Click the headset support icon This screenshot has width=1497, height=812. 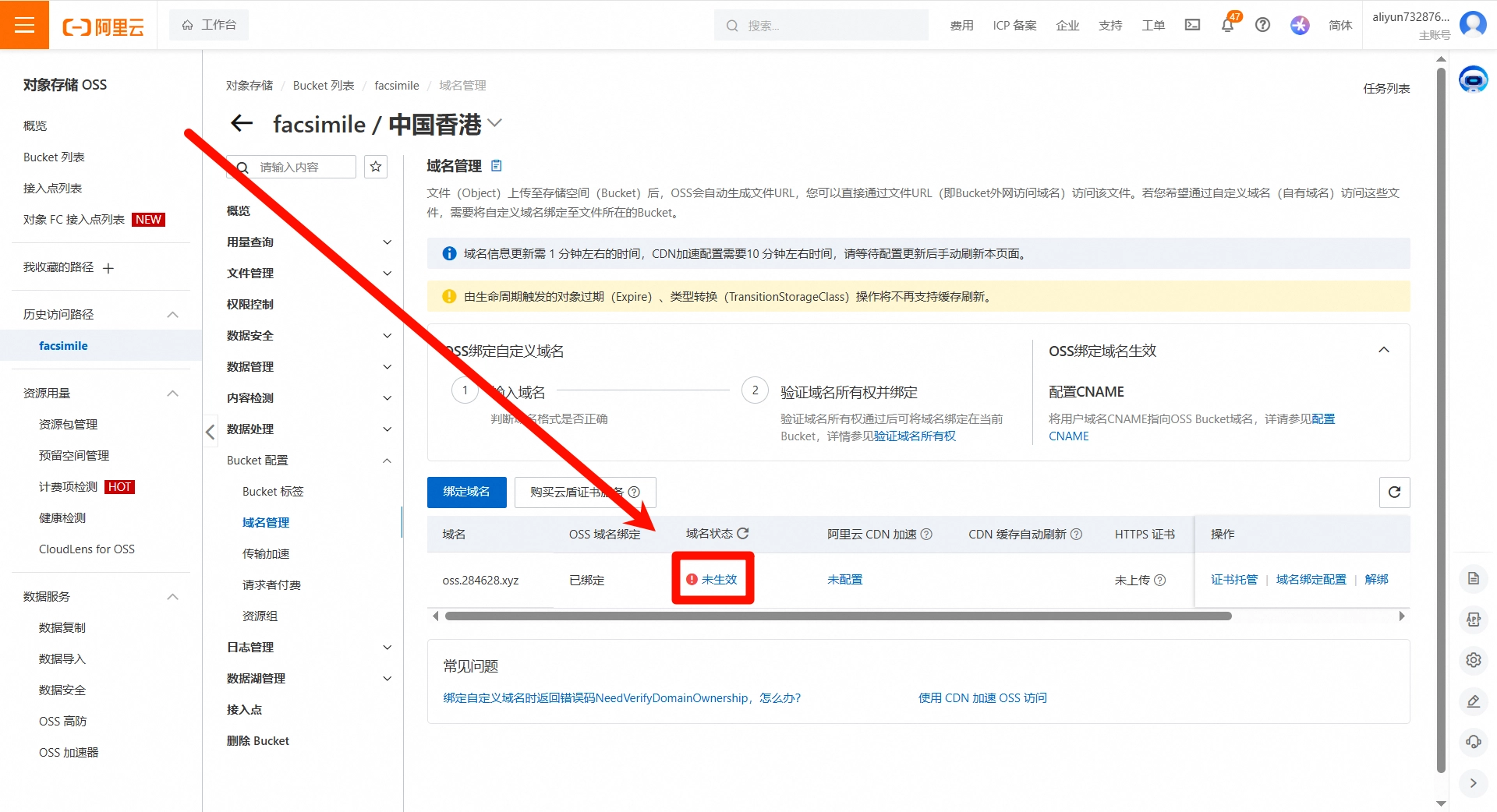click(x=1473, y=742)
